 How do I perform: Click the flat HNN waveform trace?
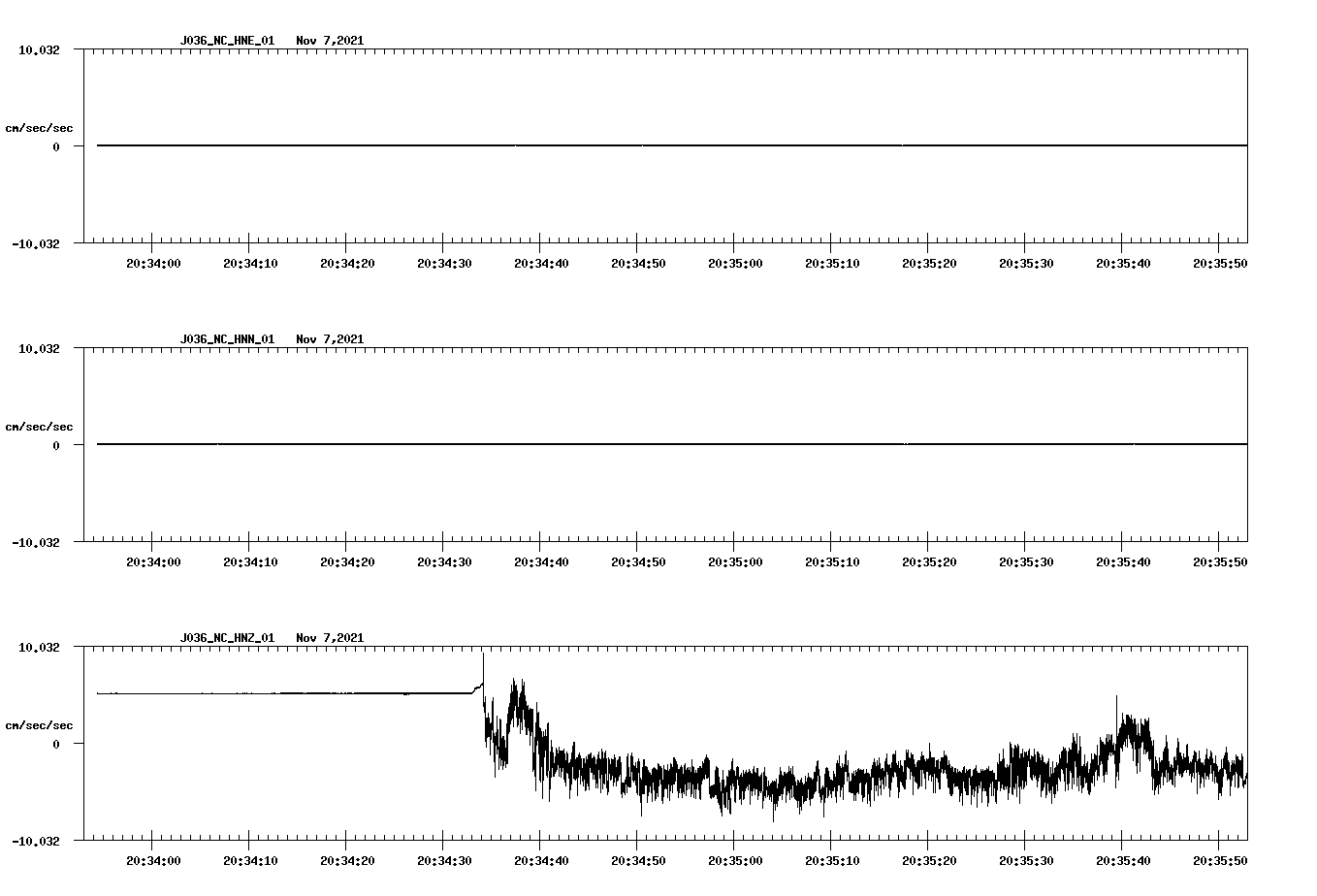click(672, 444)
